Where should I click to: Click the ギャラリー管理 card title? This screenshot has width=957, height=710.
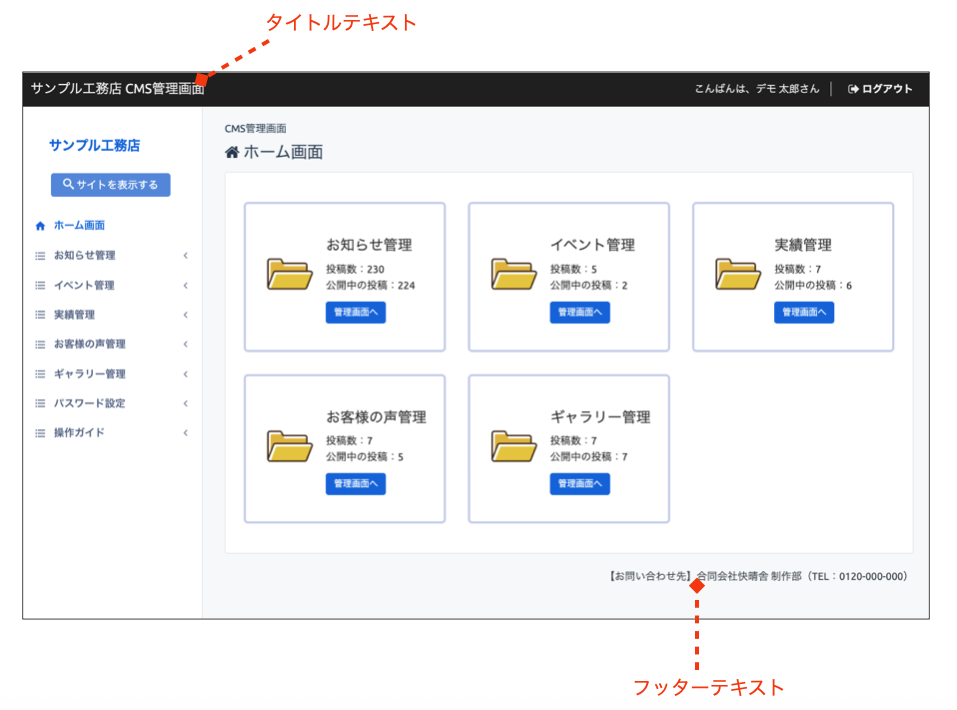tap(601, 417)
